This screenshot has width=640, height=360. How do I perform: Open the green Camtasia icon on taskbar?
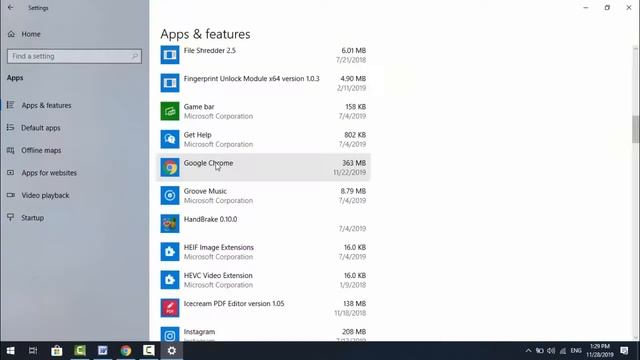pyautogui.click(x=80, y=351)
